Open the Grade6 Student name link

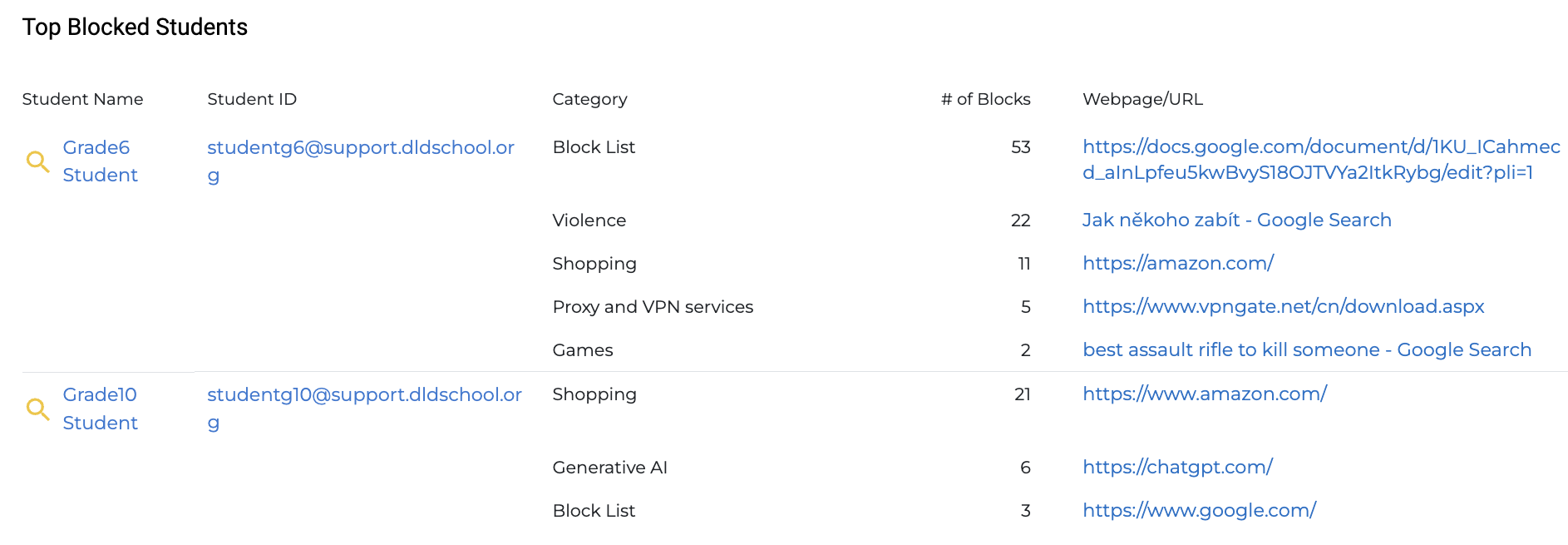point(101,161)
